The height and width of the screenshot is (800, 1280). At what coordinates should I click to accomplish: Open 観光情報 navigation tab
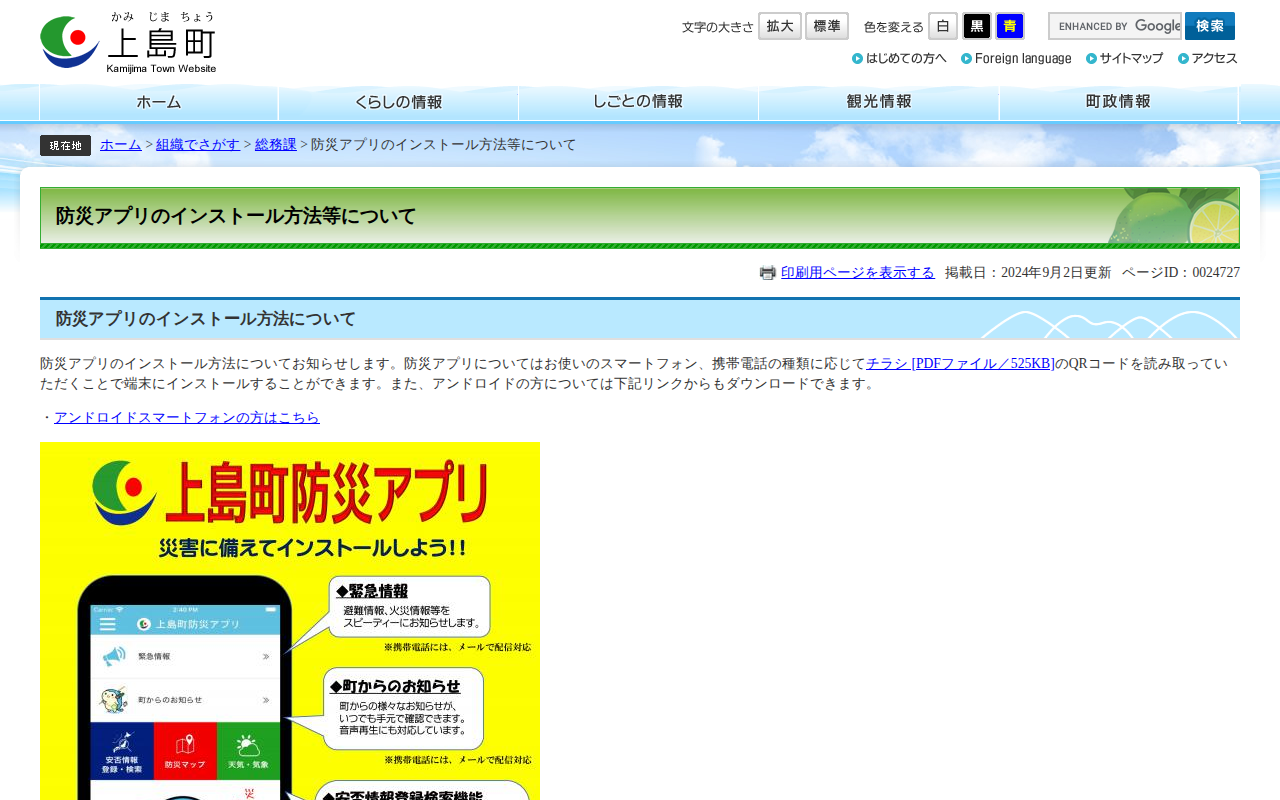[x=879, y=103]
